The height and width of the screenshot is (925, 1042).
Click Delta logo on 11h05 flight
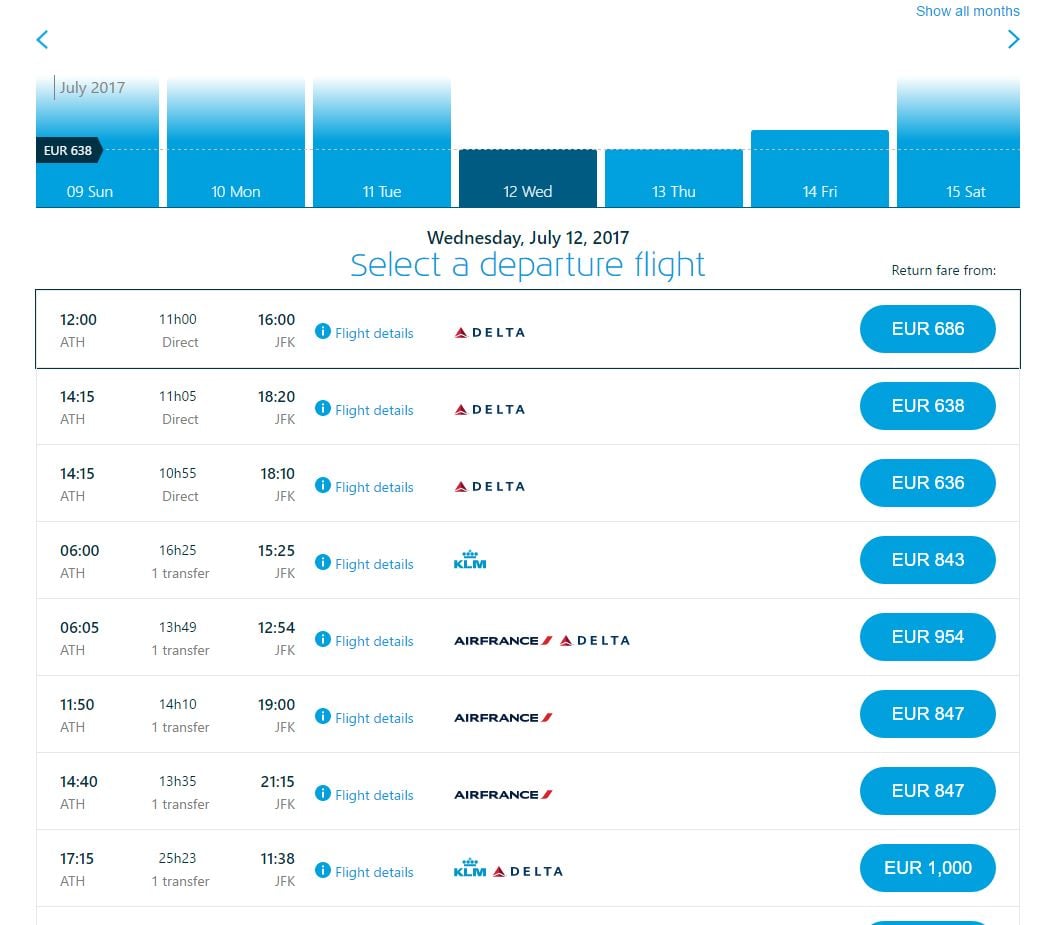490,409
